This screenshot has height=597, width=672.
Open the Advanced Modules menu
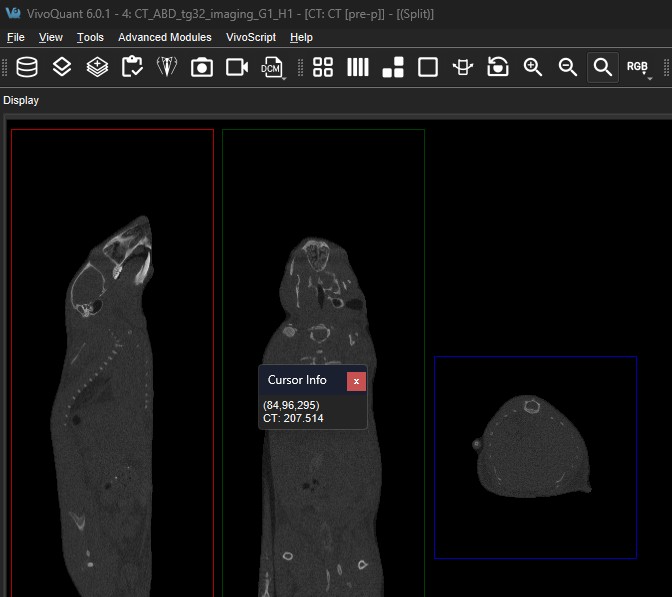point(165,37)
